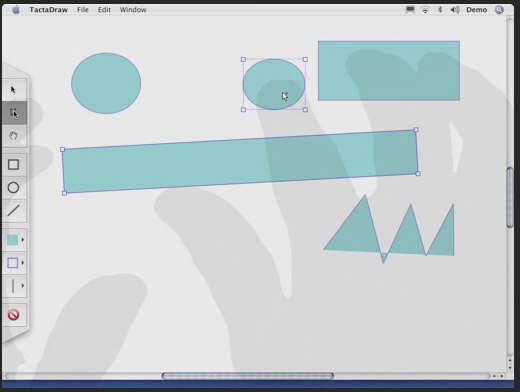Click the display icon in menu bar

click(410, 10)
